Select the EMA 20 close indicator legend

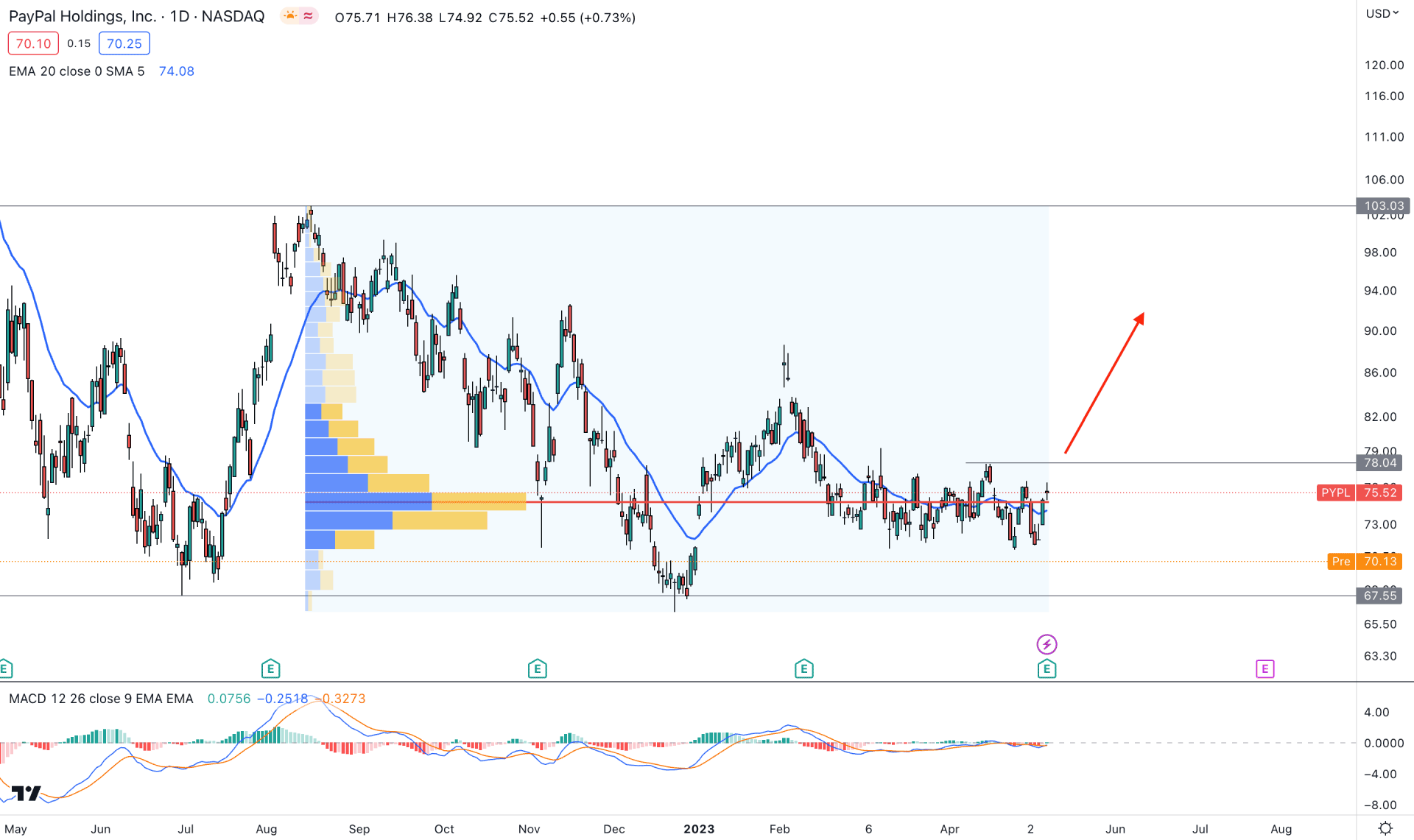(x=77, y=71)
